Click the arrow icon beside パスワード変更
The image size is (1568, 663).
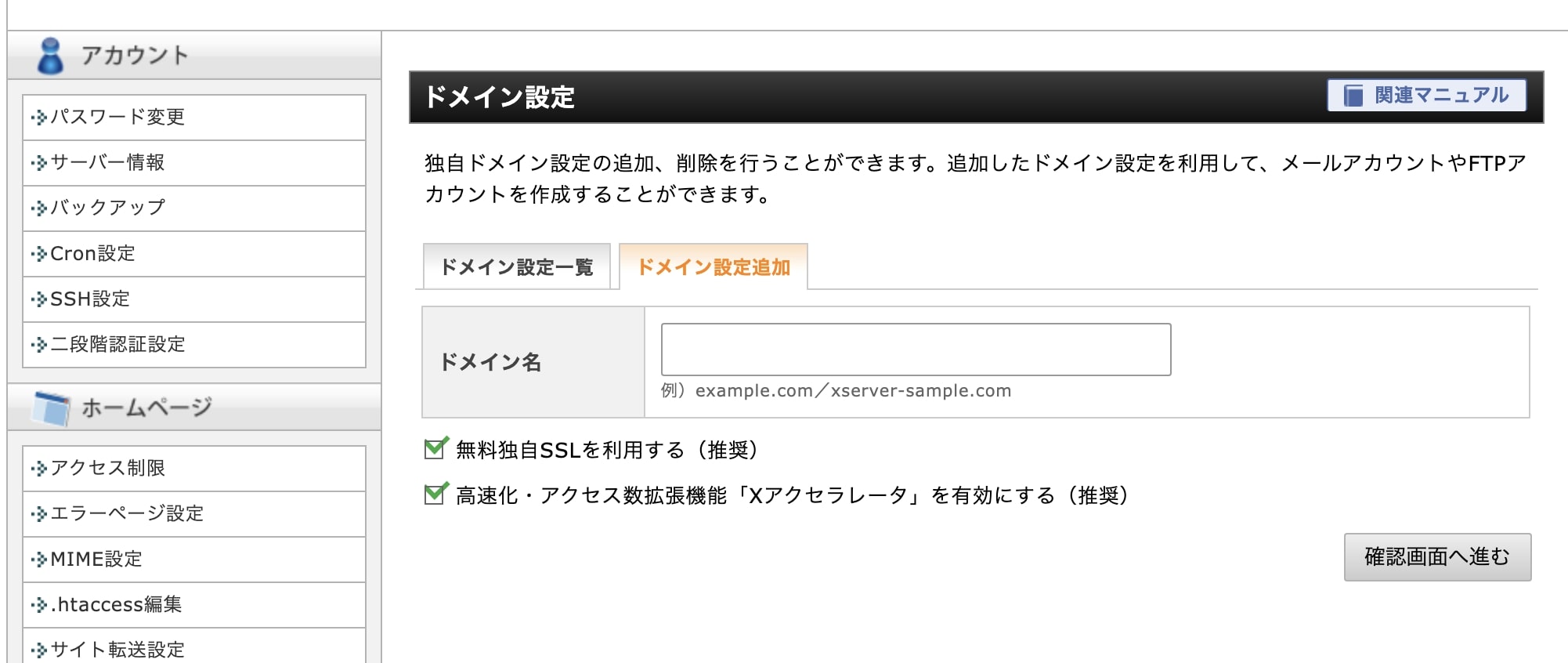point(39,118)
